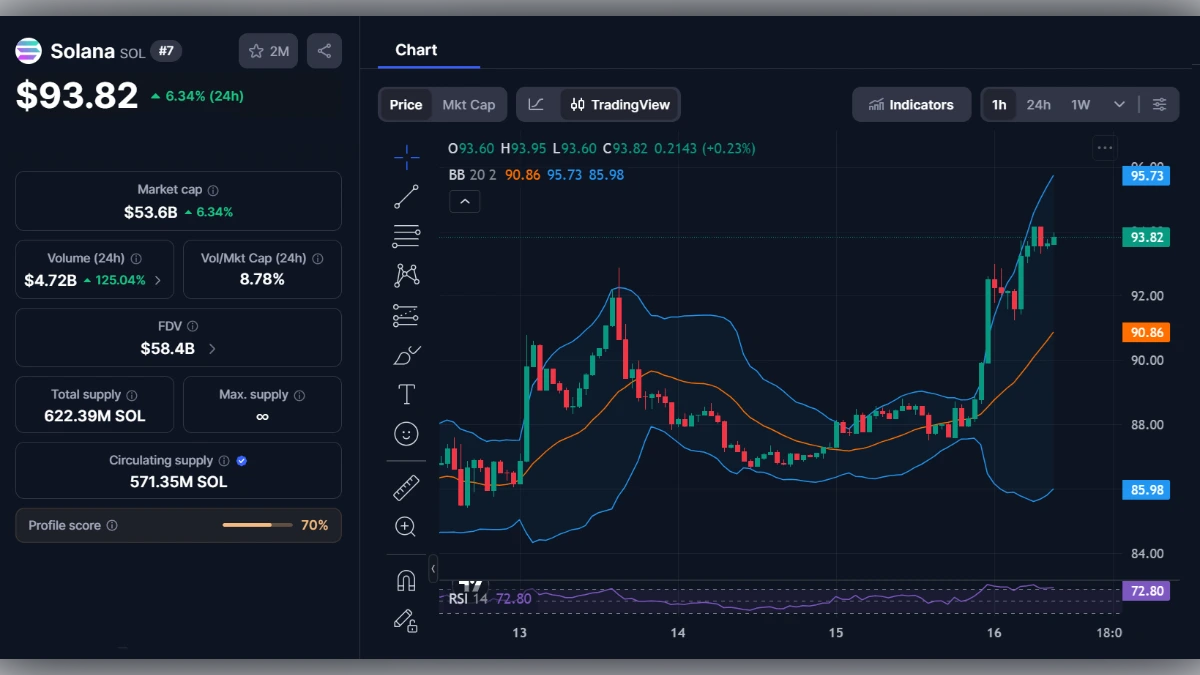
Task: Switch the chart to Mkt Cap view
Action: click(x=470, y=104)
